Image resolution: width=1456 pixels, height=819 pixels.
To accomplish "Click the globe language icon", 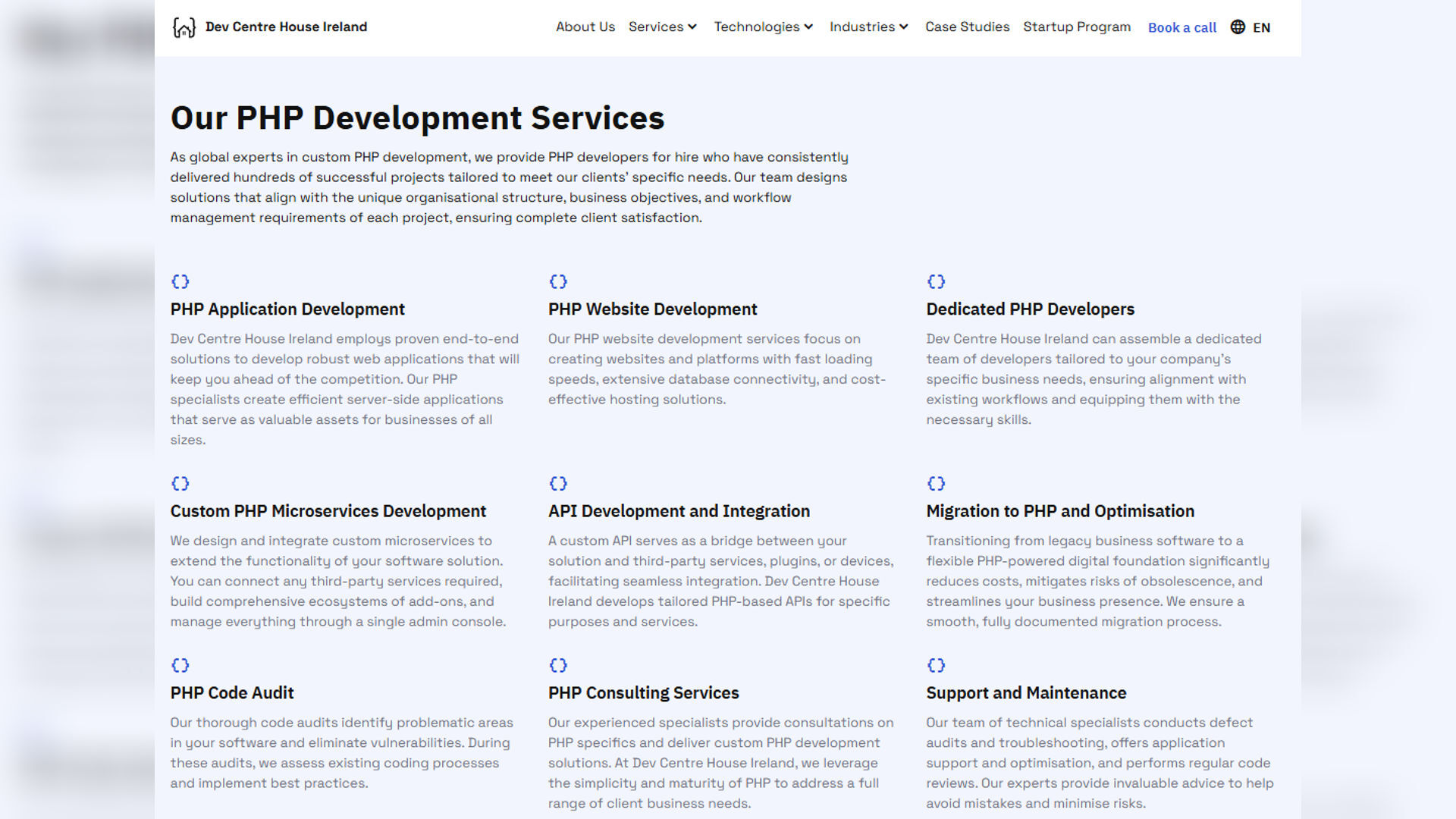I will [x=1237, y=27].
